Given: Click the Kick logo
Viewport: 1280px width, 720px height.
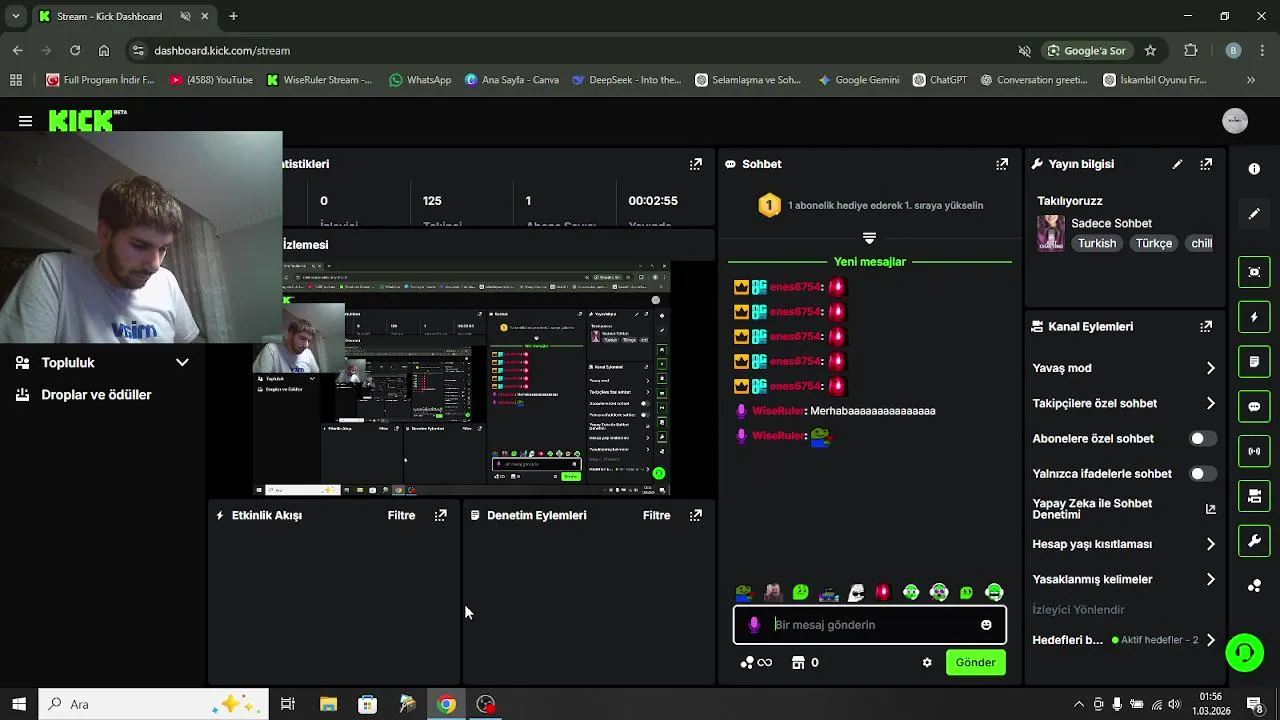Looking at the screenshot, I should 87,120.
